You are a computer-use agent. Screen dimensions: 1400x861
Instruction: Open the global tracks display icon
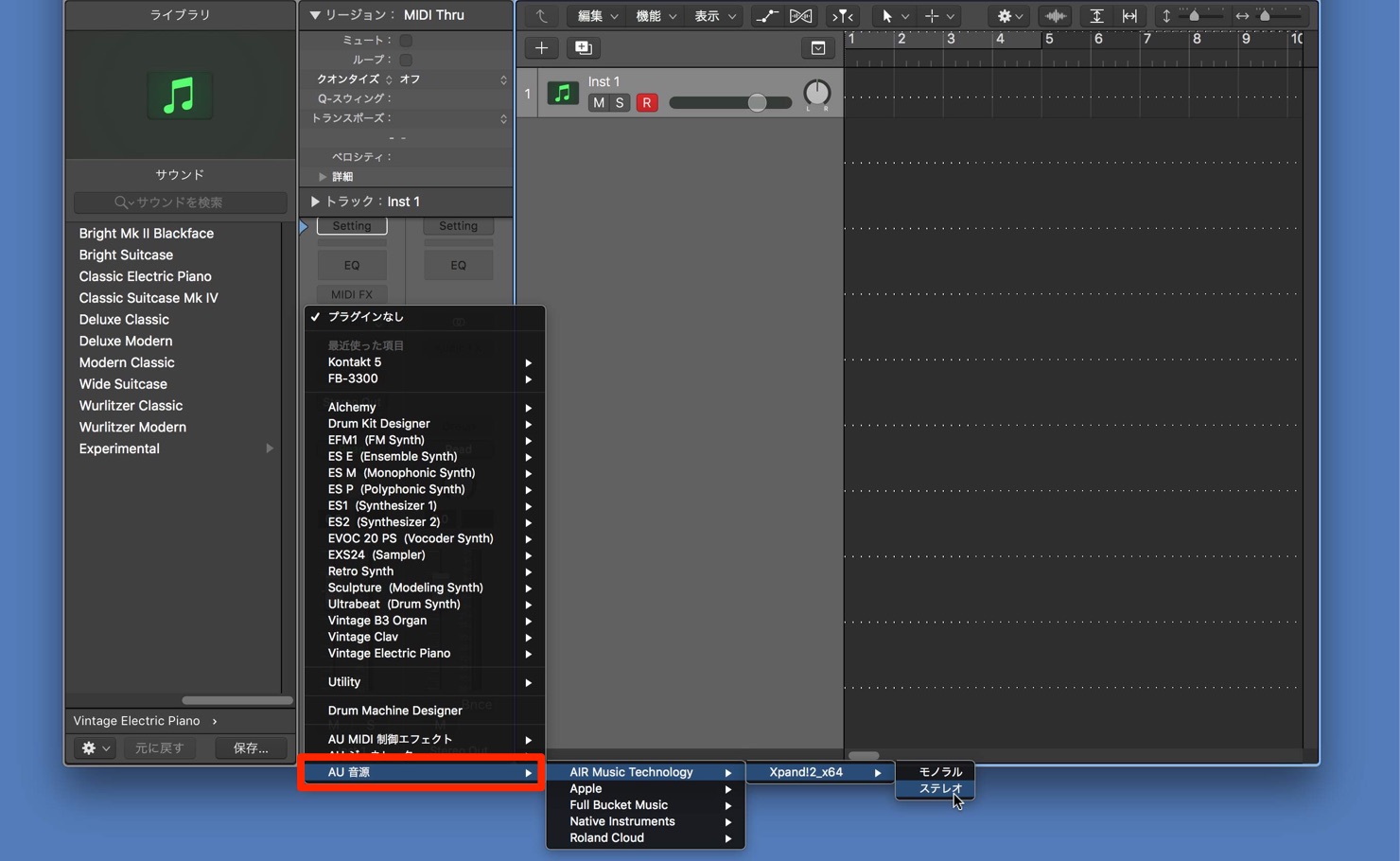(x=818, y=47)
